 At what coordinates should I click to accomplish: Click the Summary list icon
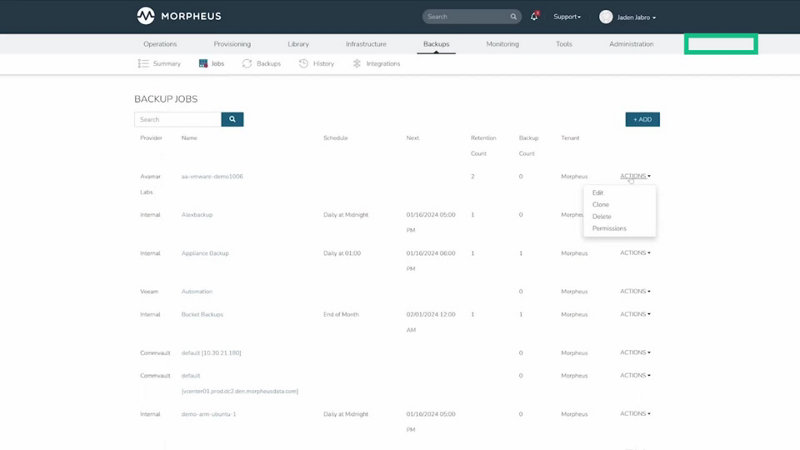[143, 63]
